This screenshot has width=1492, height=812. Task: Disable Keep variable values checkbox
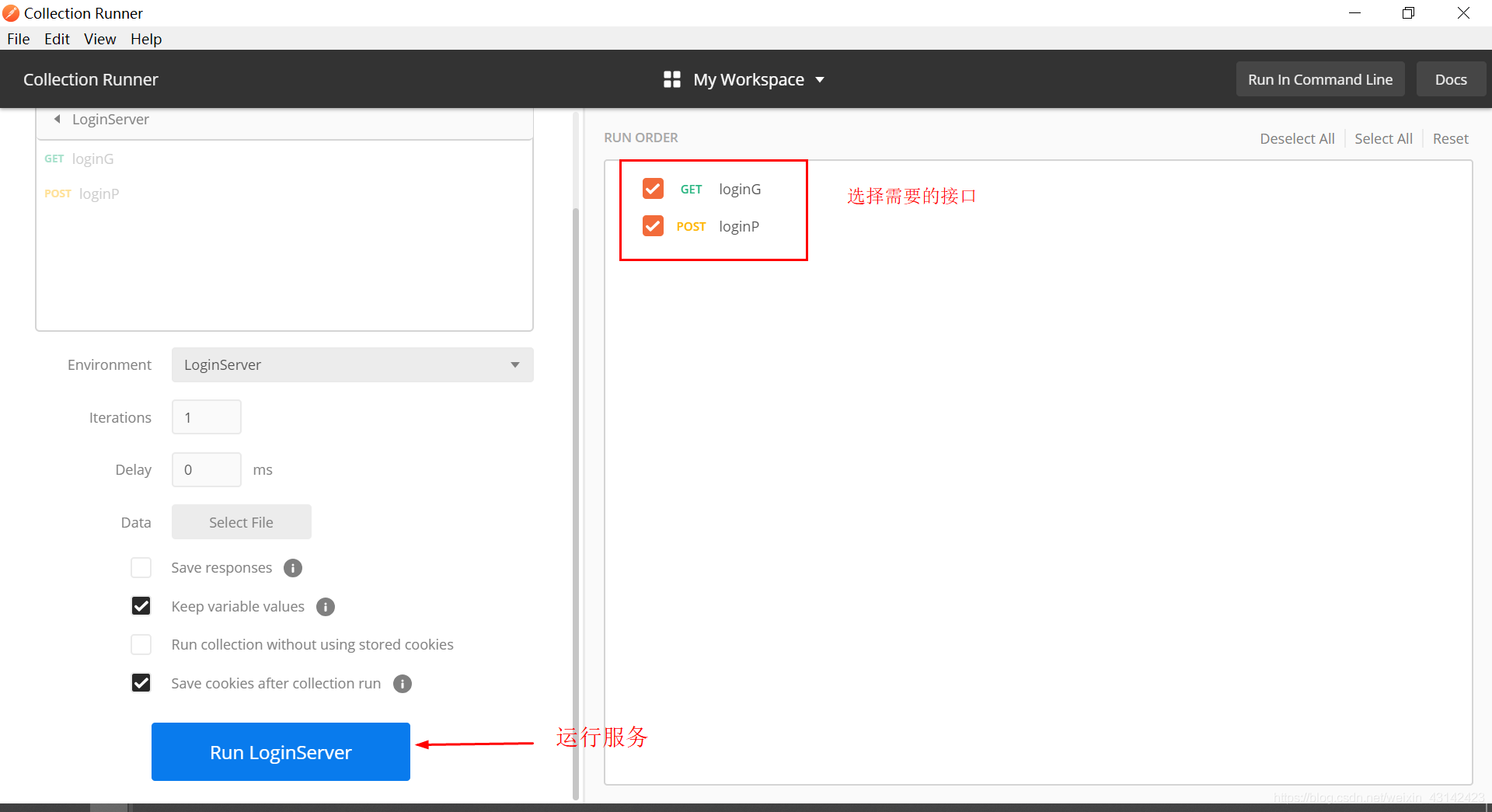point(141,606)
